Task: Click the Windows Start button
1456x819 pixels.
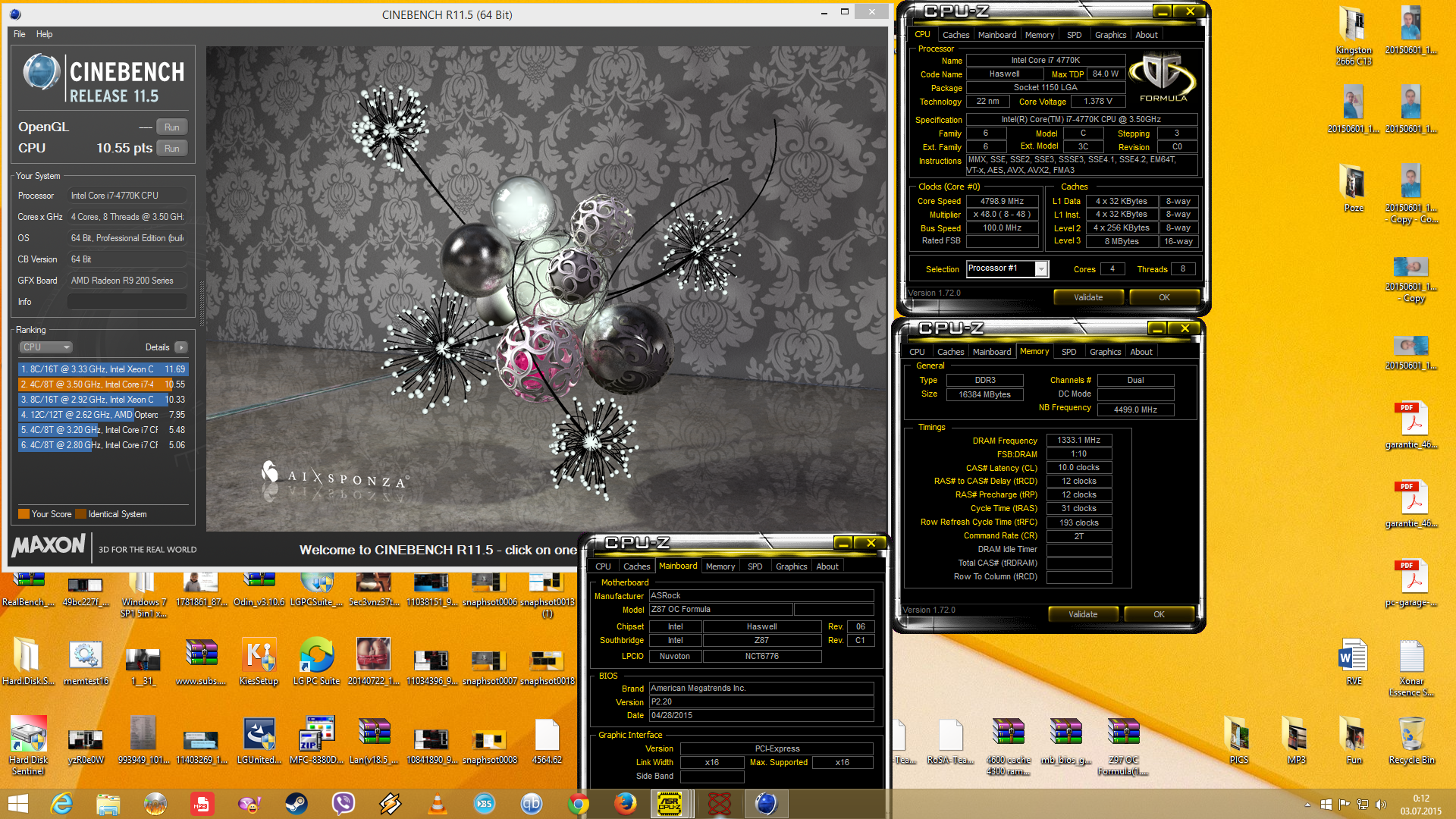Action: click(17, 804)
